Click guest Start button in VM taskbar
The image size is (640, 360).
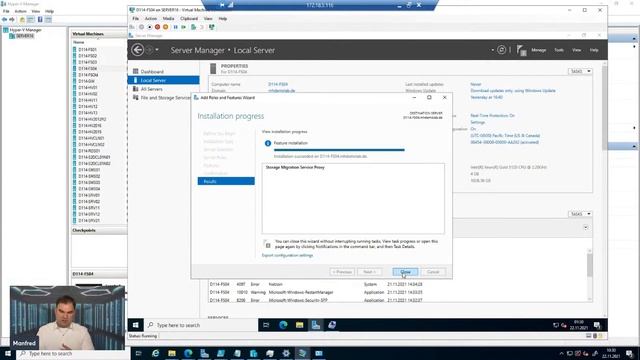pyautogui.click(x=136, y=325)
